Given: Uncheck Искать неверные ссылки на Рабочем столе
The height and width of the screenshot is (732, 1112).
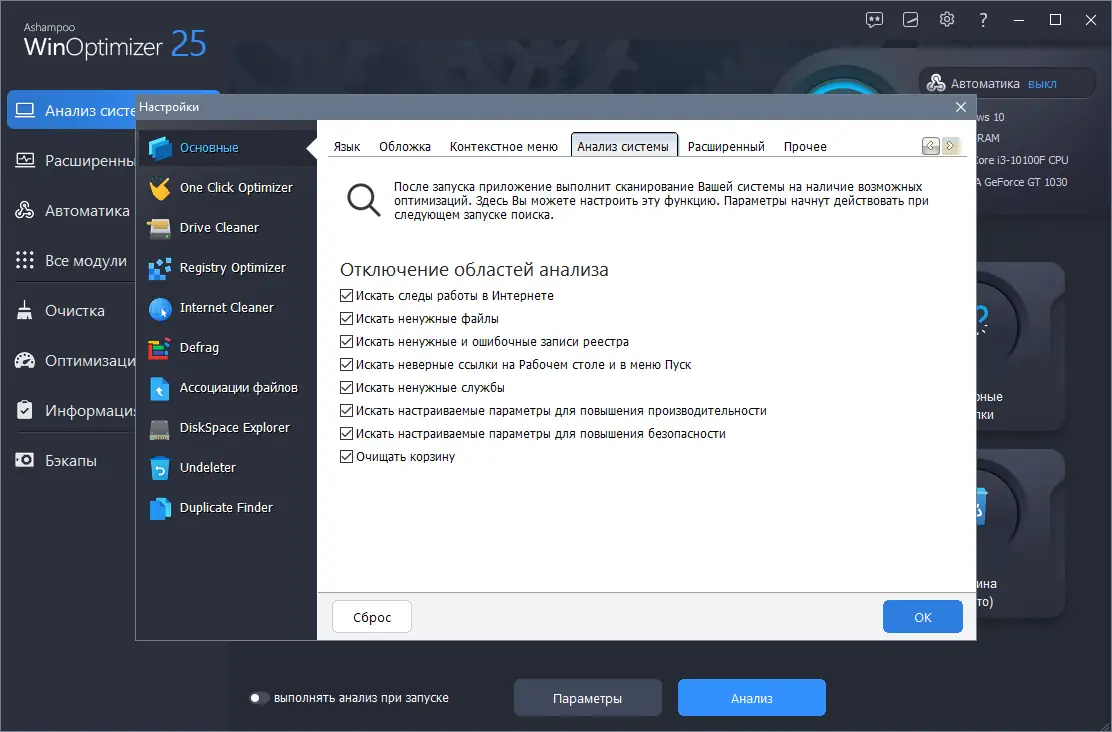Looking at the screenshot, I should pos(346,365).
